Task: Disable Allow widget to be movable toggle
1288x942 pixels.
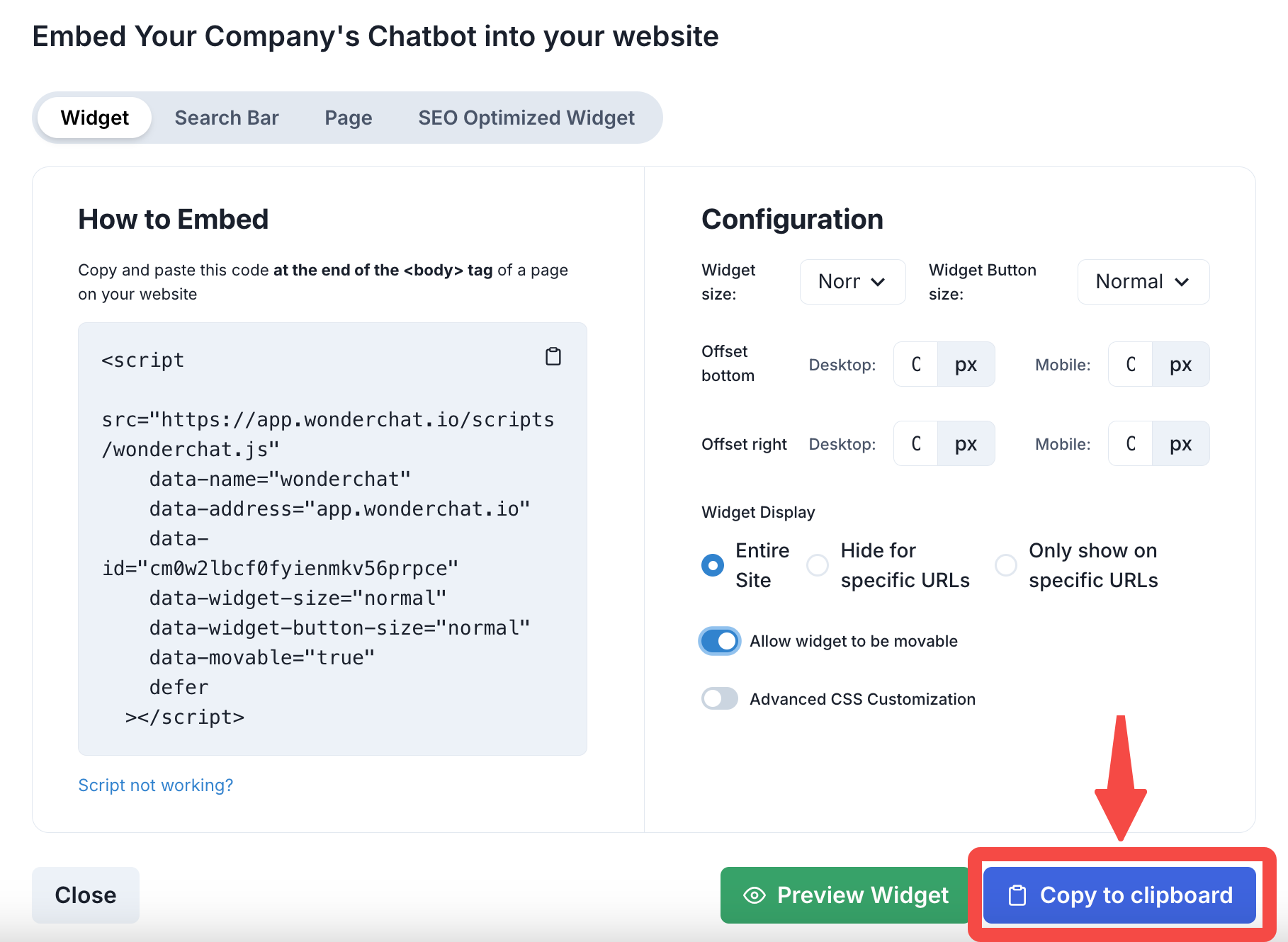Action: click(x=720, y=641)
